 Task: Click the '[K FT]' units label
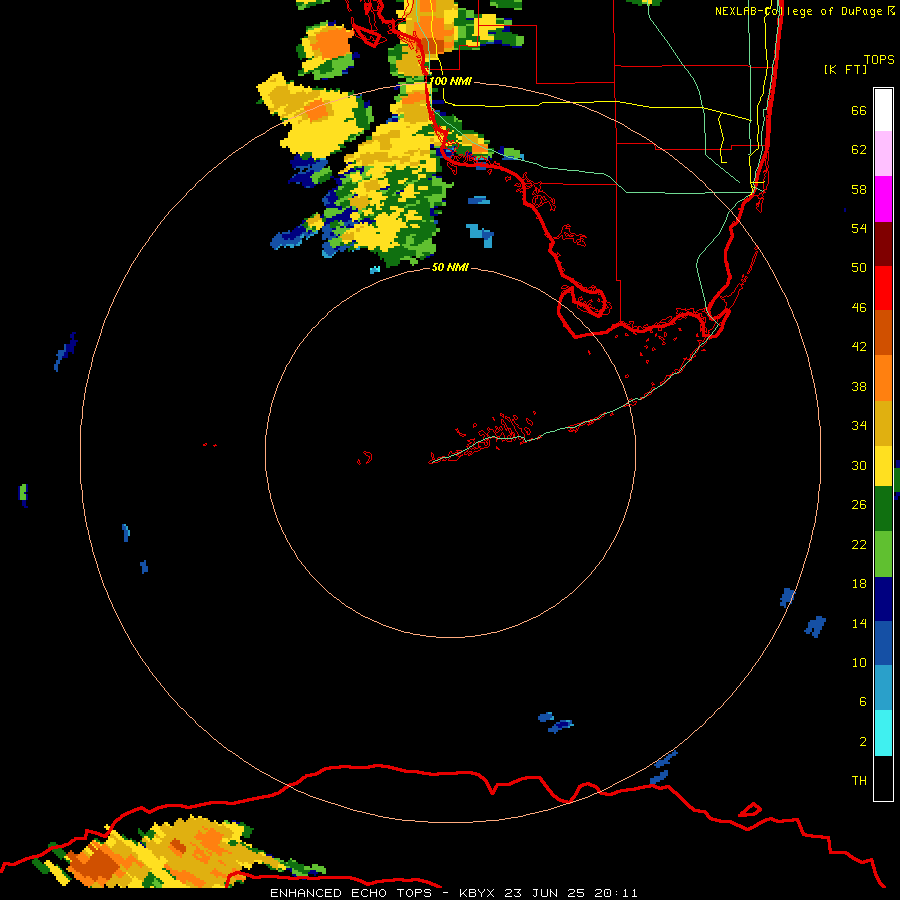click(x=845, y=69)
